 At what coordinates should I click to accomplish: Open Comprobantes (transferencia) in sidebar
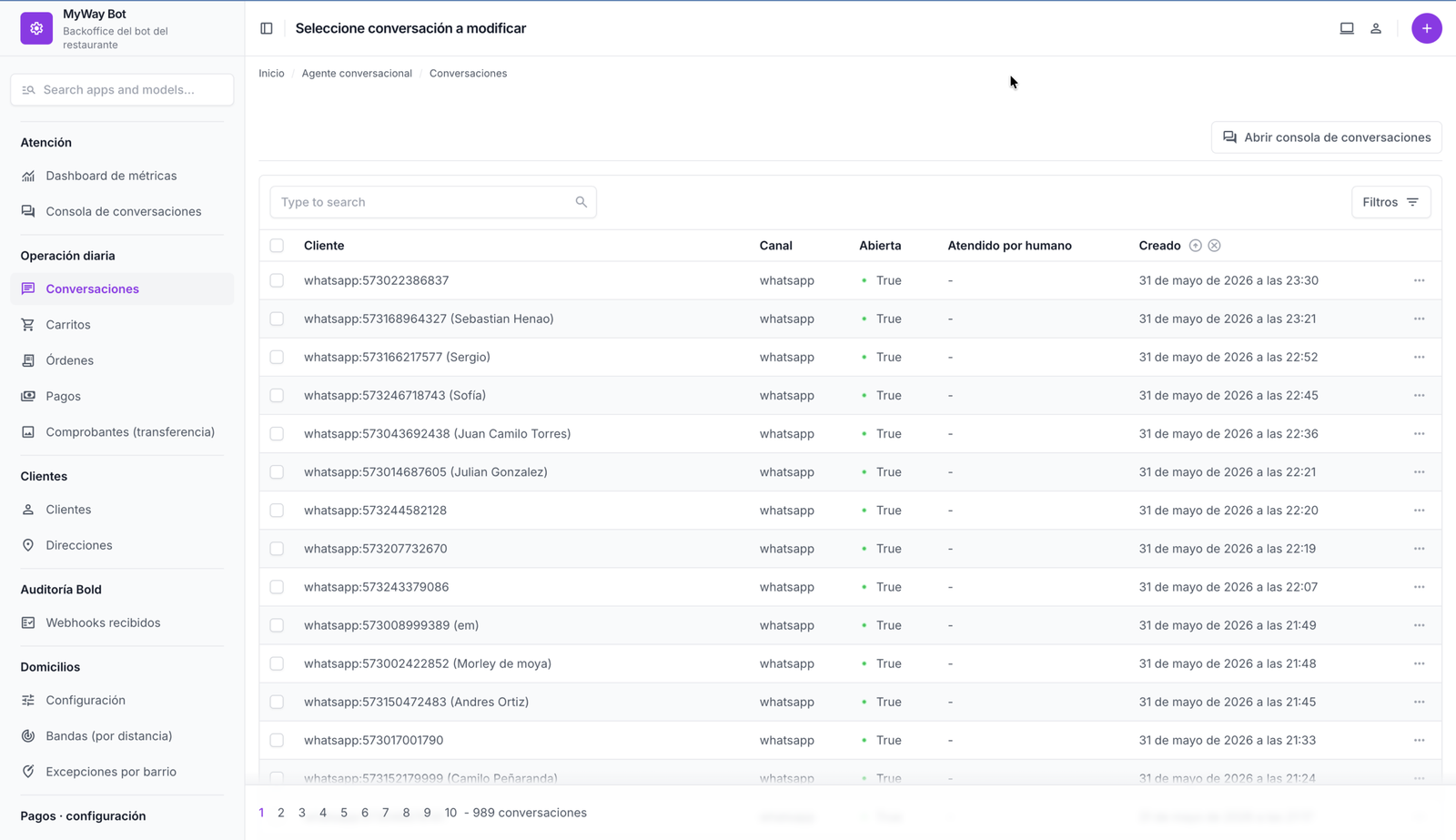[122, 432]
